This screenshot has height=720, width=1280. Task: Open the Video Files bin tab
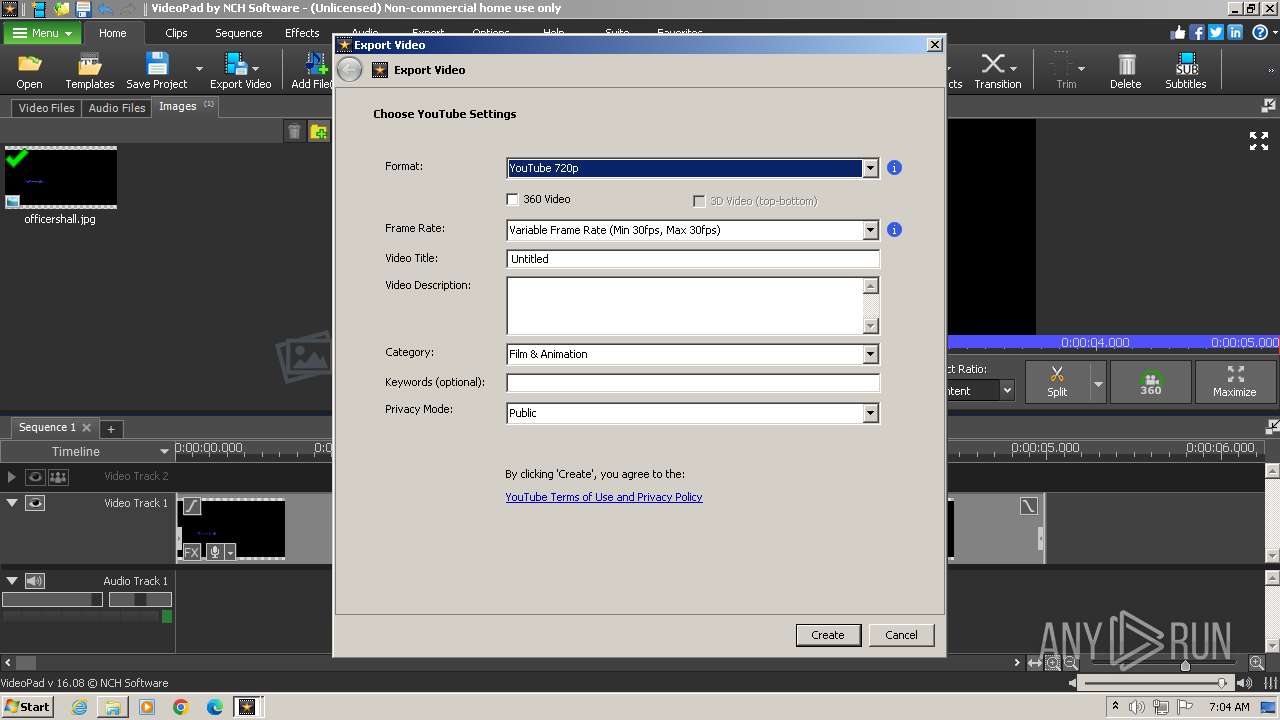tap(46, 108)
